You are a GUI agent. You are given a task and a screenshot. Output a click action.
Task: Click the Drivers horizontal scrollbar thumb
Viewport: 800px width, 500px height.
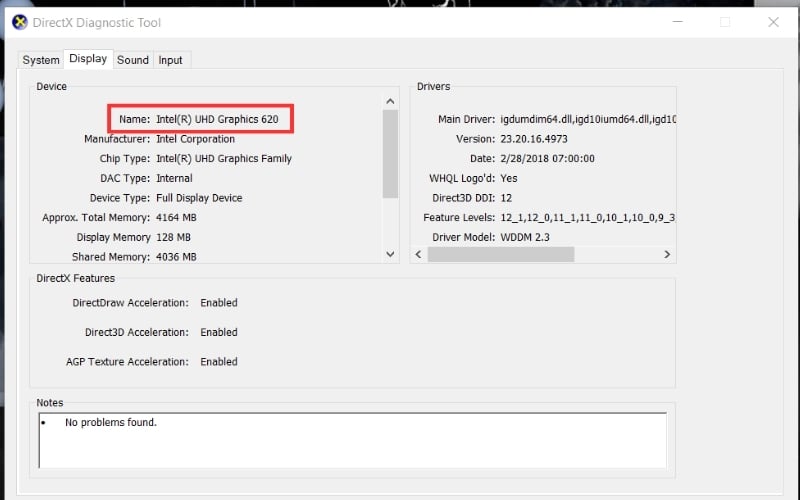point(502,255)
